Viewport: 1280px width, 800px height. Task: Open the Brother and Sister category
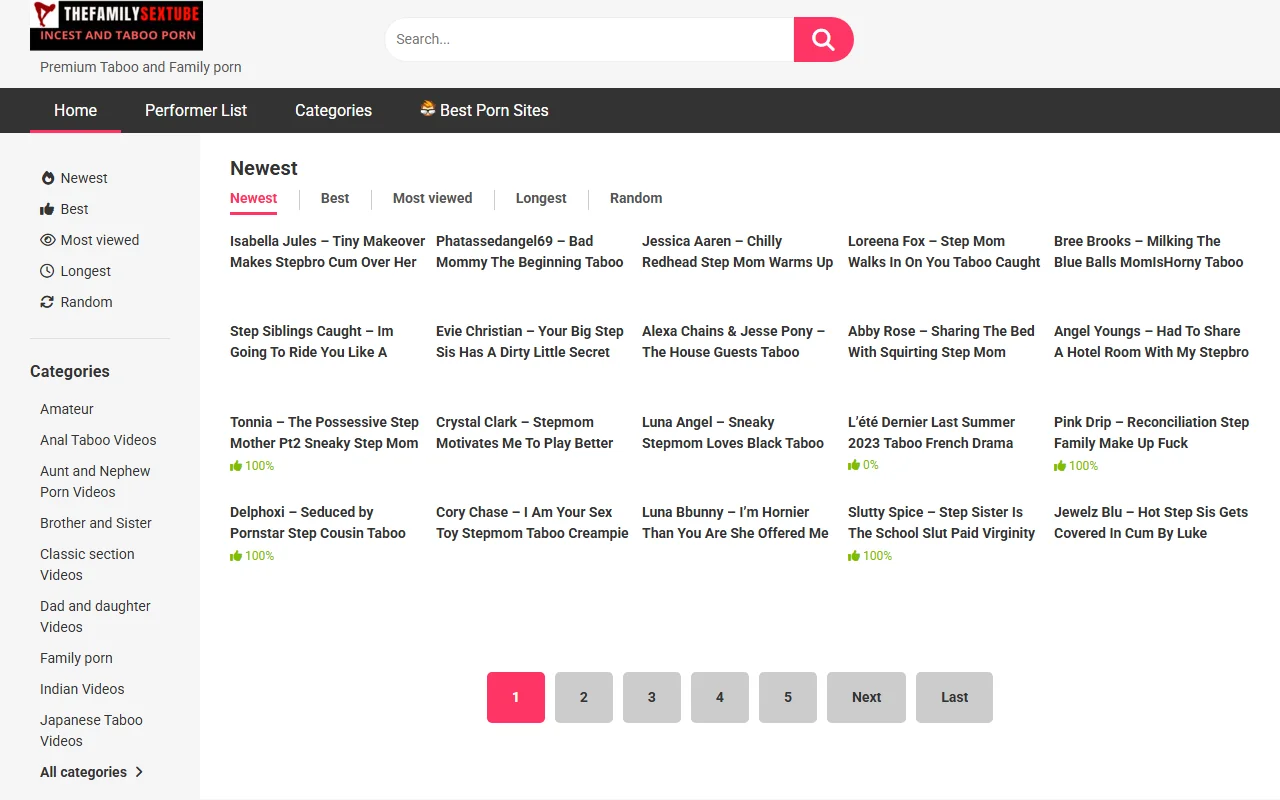pyautogui.click(x=96, y=523)
